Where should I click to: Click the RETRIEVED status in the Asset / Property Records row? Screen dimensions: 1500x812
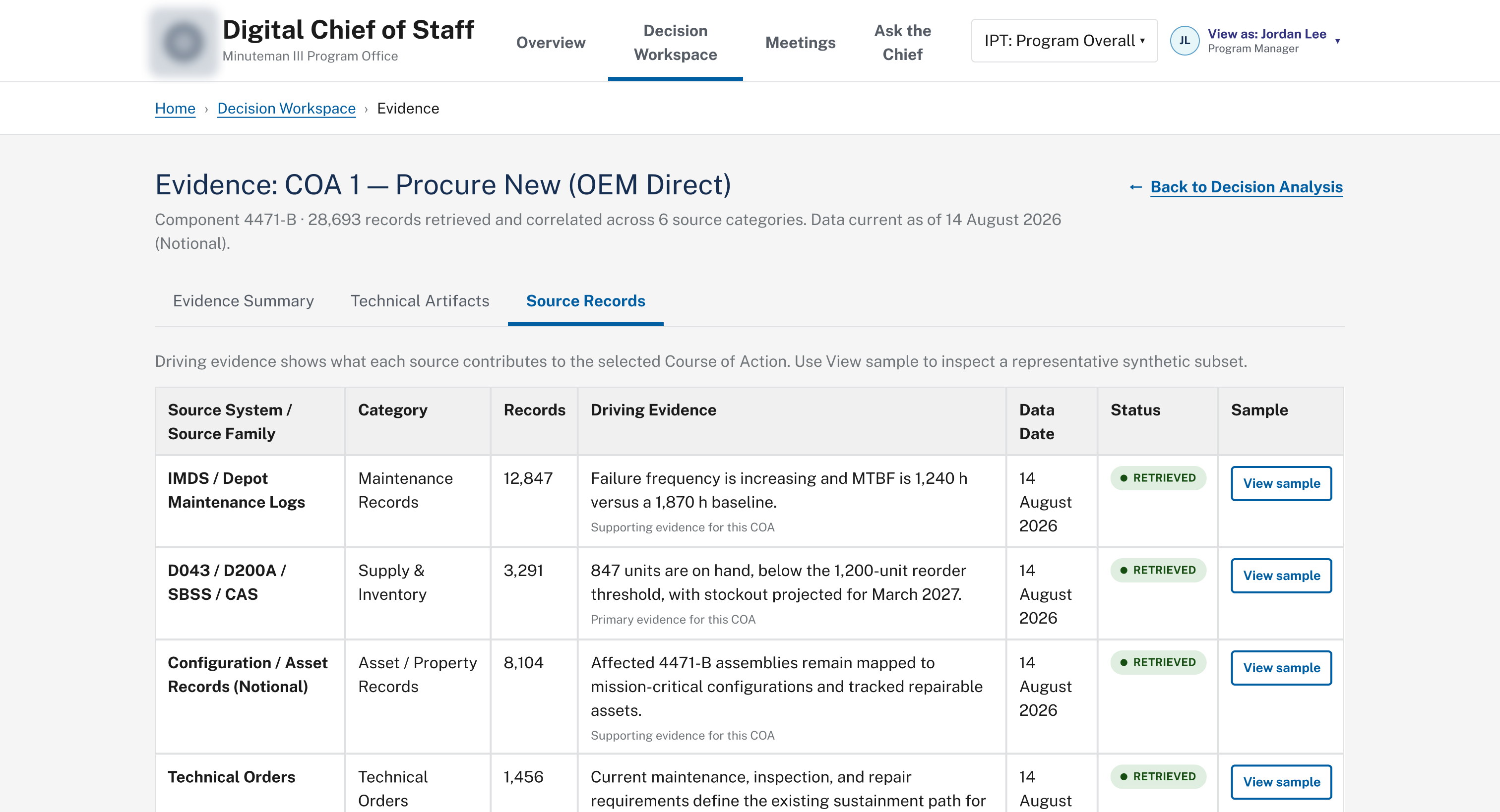coord(1158,662)
